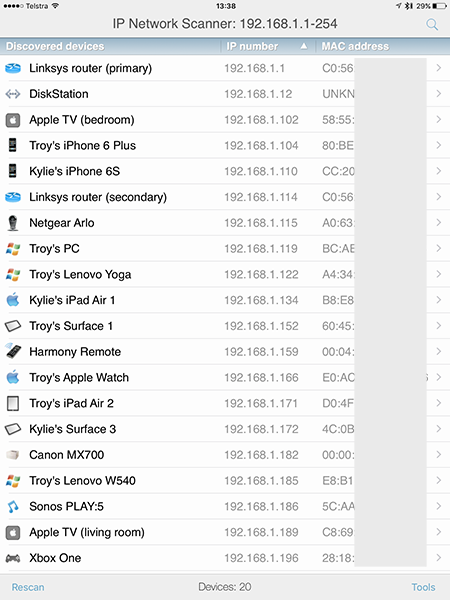This screenshot has height=600, width=450.
Task: Click IP address 192.168.1.159
Action: tap(261, 352)
